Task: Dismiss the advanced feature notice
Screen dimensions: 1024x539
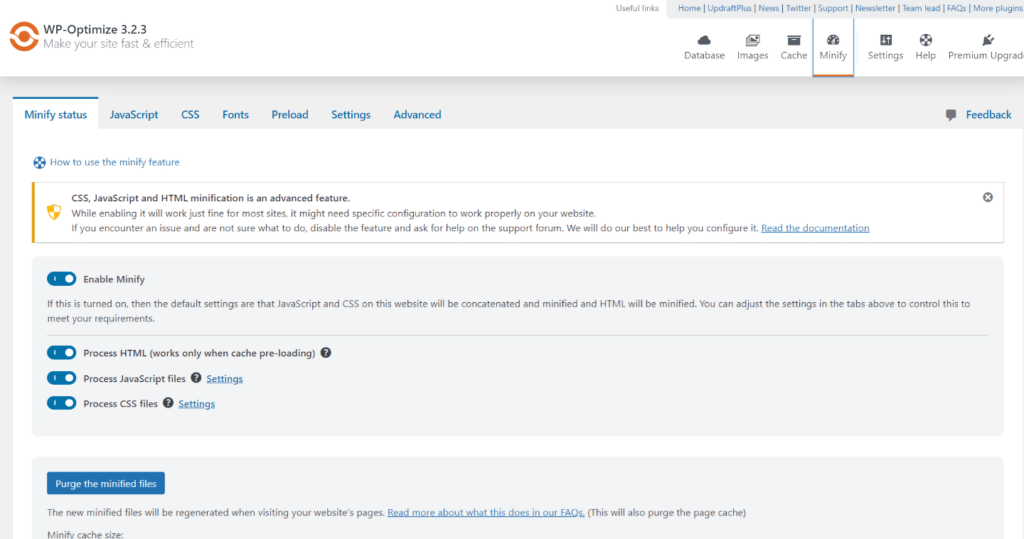Action: (x=987, y=197)
